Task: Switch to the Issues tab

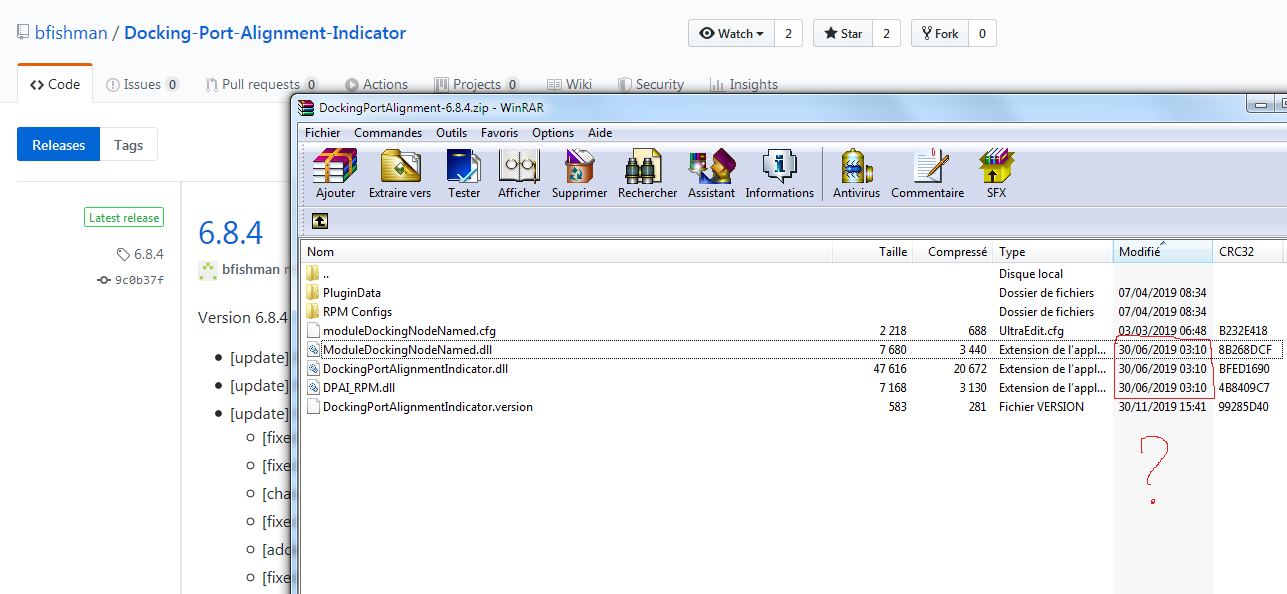Action: 142,83
